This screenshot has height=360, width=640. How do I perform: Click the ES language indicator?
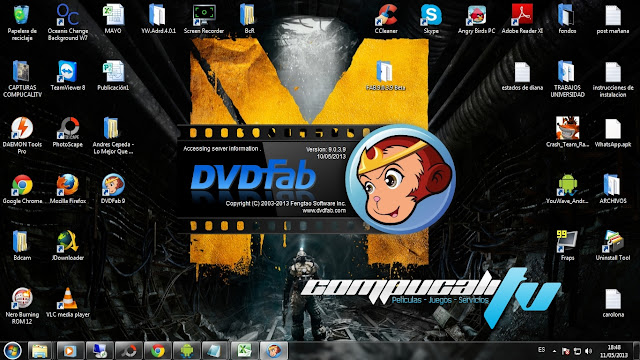[x=541, y=350]
